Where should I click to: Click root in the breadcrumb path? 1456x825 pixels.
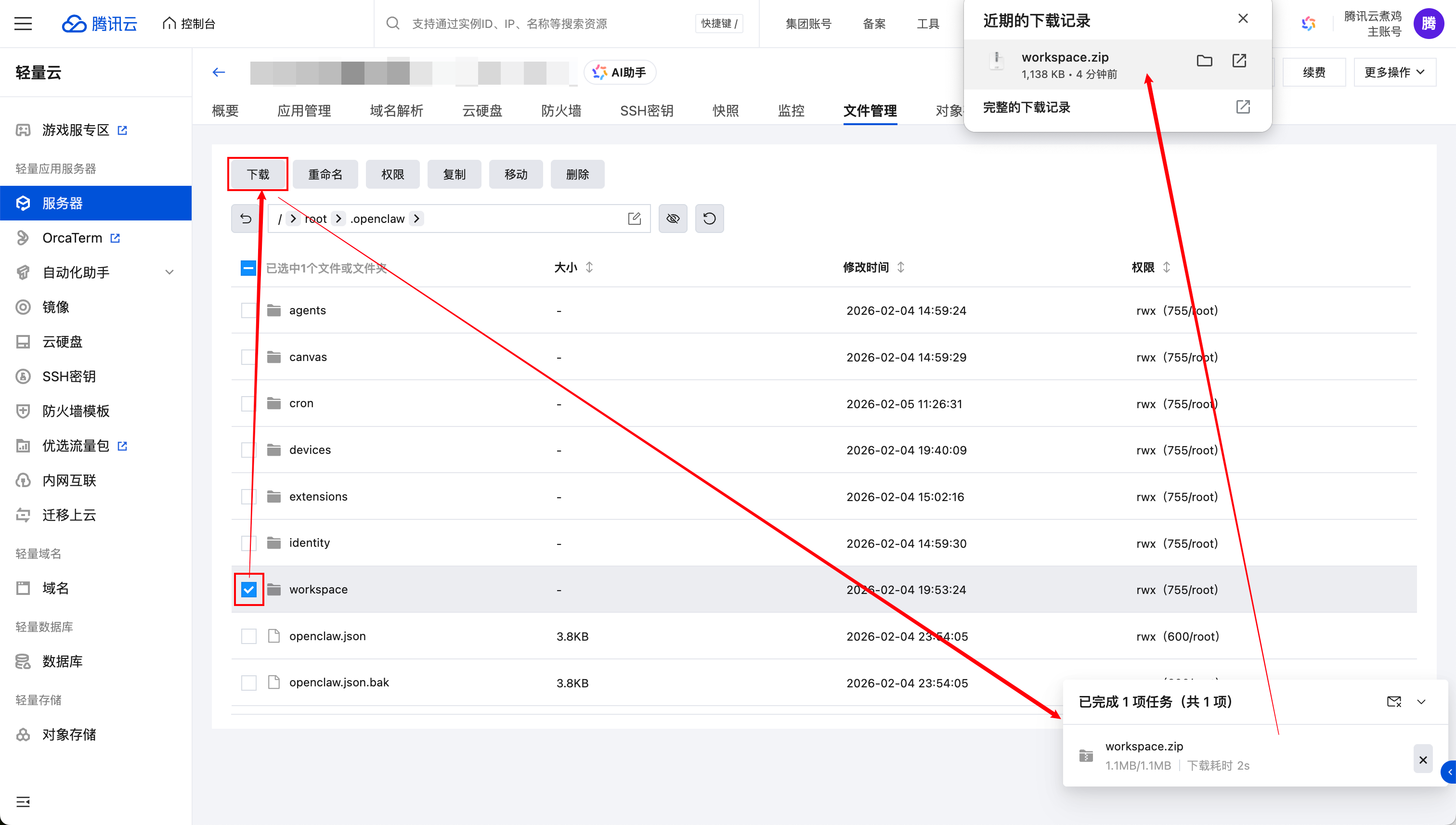click(x=316, y=218)
